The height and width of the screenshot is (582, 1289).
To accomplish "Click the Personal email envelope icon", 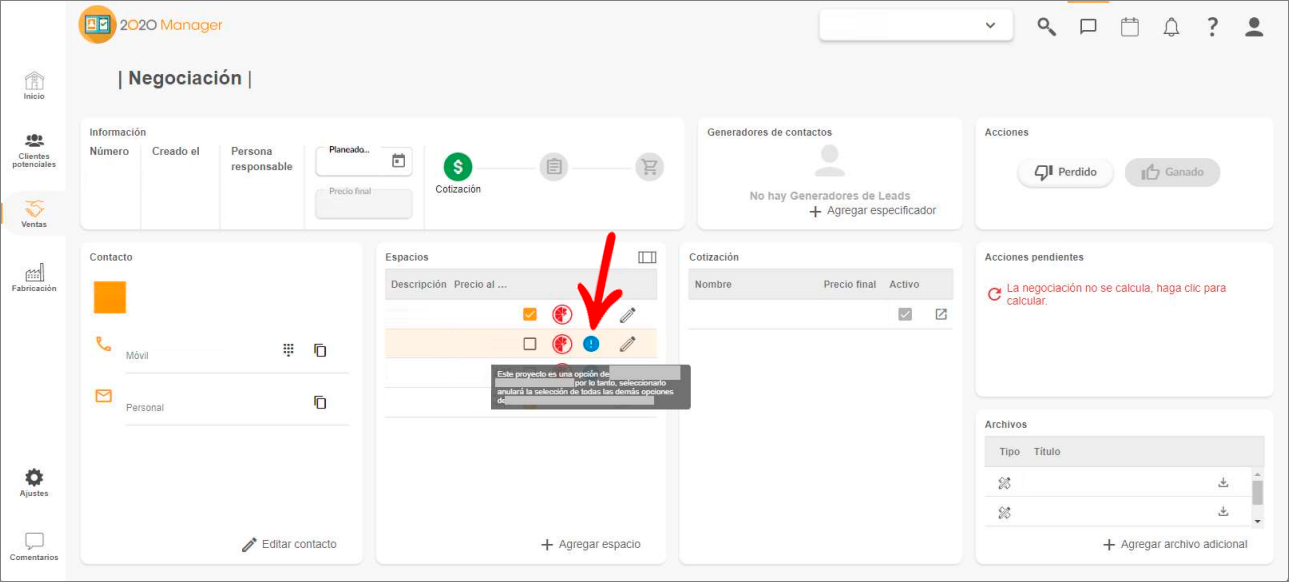I will click(104, 396).
